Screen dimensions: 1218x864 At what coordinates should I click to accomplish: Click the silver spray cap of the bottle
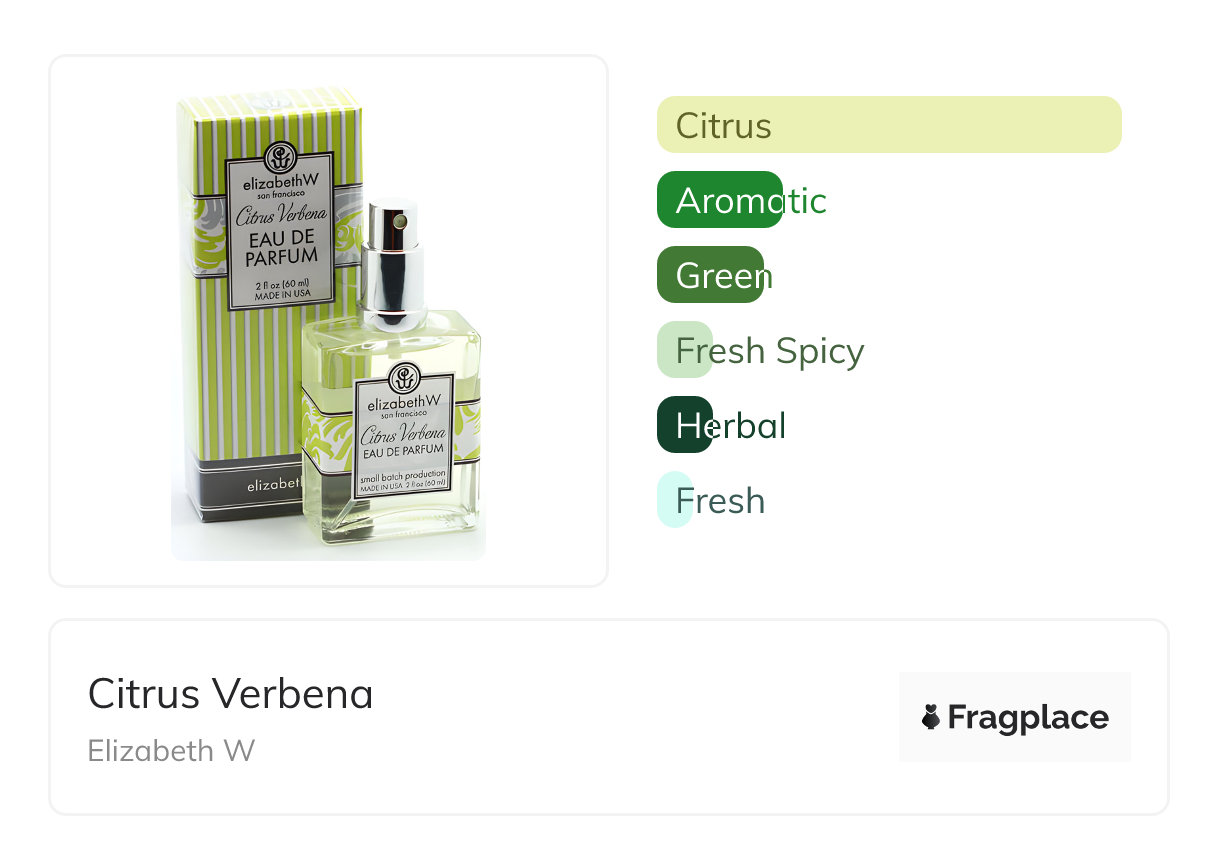[391, 263]
